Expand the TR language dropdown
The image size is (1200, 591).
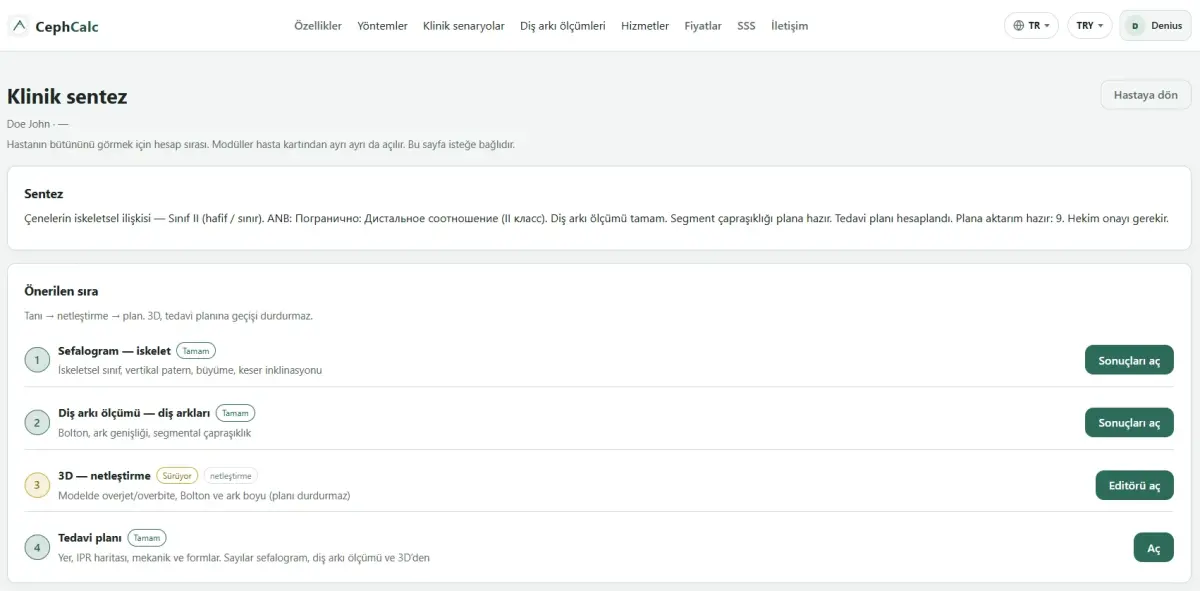(1032, 26)
